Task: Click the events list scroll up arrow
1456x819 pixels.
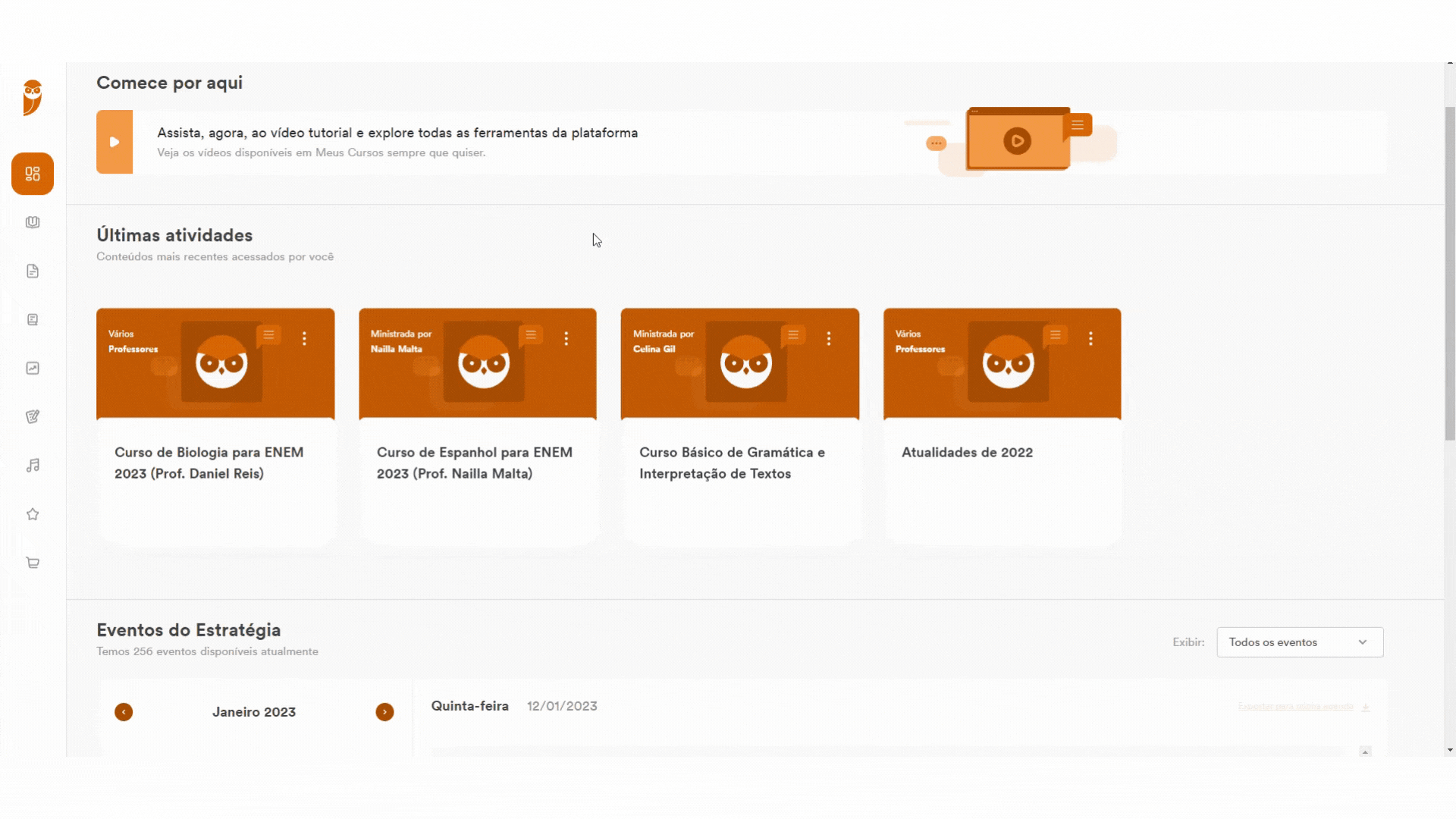Action: pos(1365,752)
